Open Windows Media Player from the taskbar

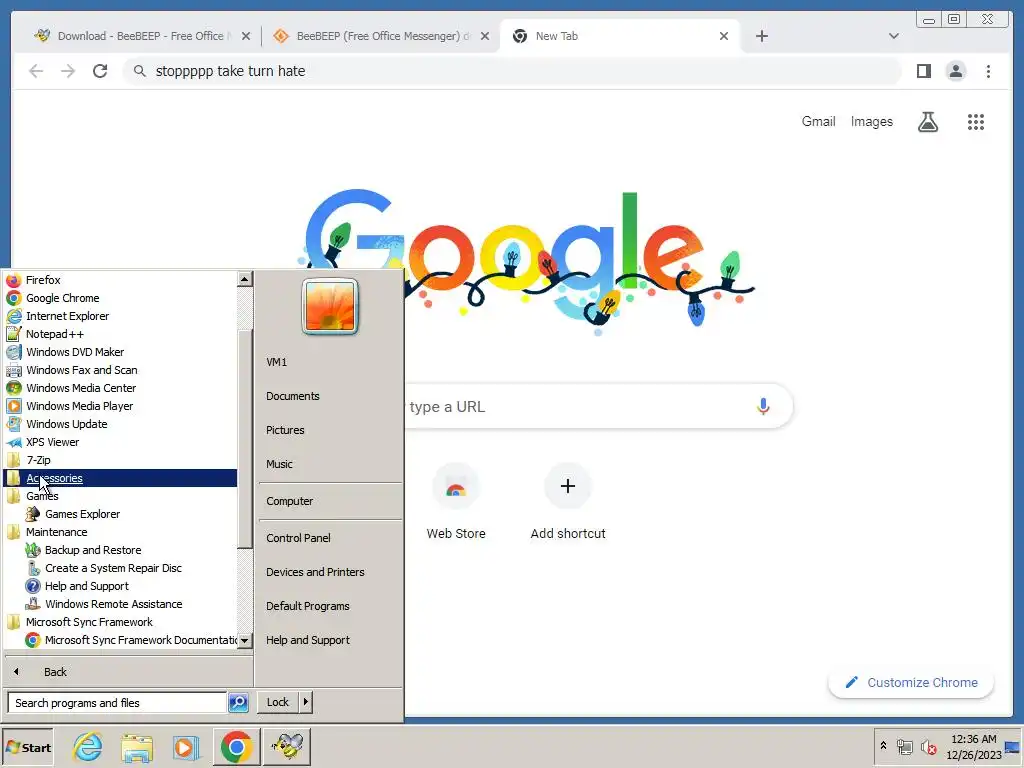pyautogui.click(x=185, y=747)
